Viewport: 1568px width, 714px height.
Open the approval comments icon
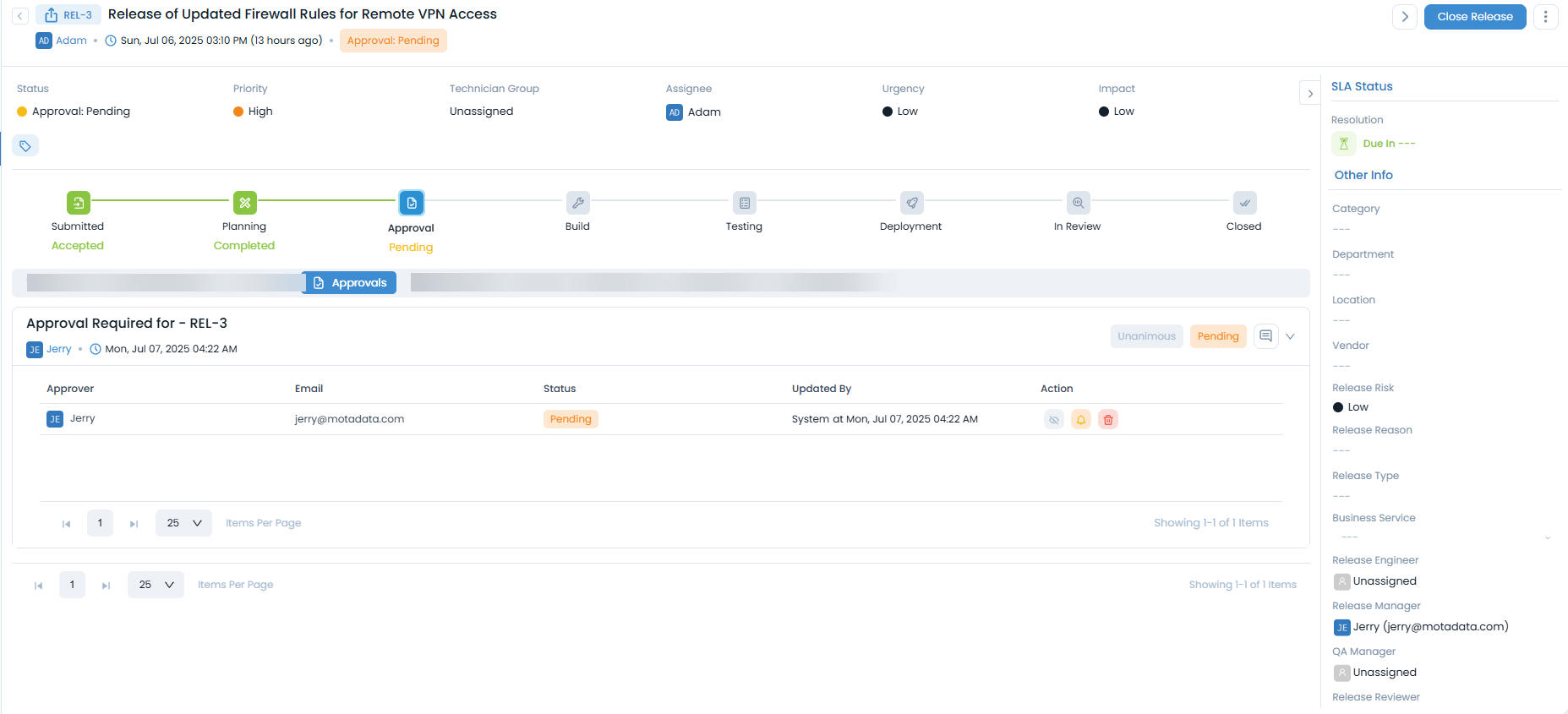coord(1265,336)
